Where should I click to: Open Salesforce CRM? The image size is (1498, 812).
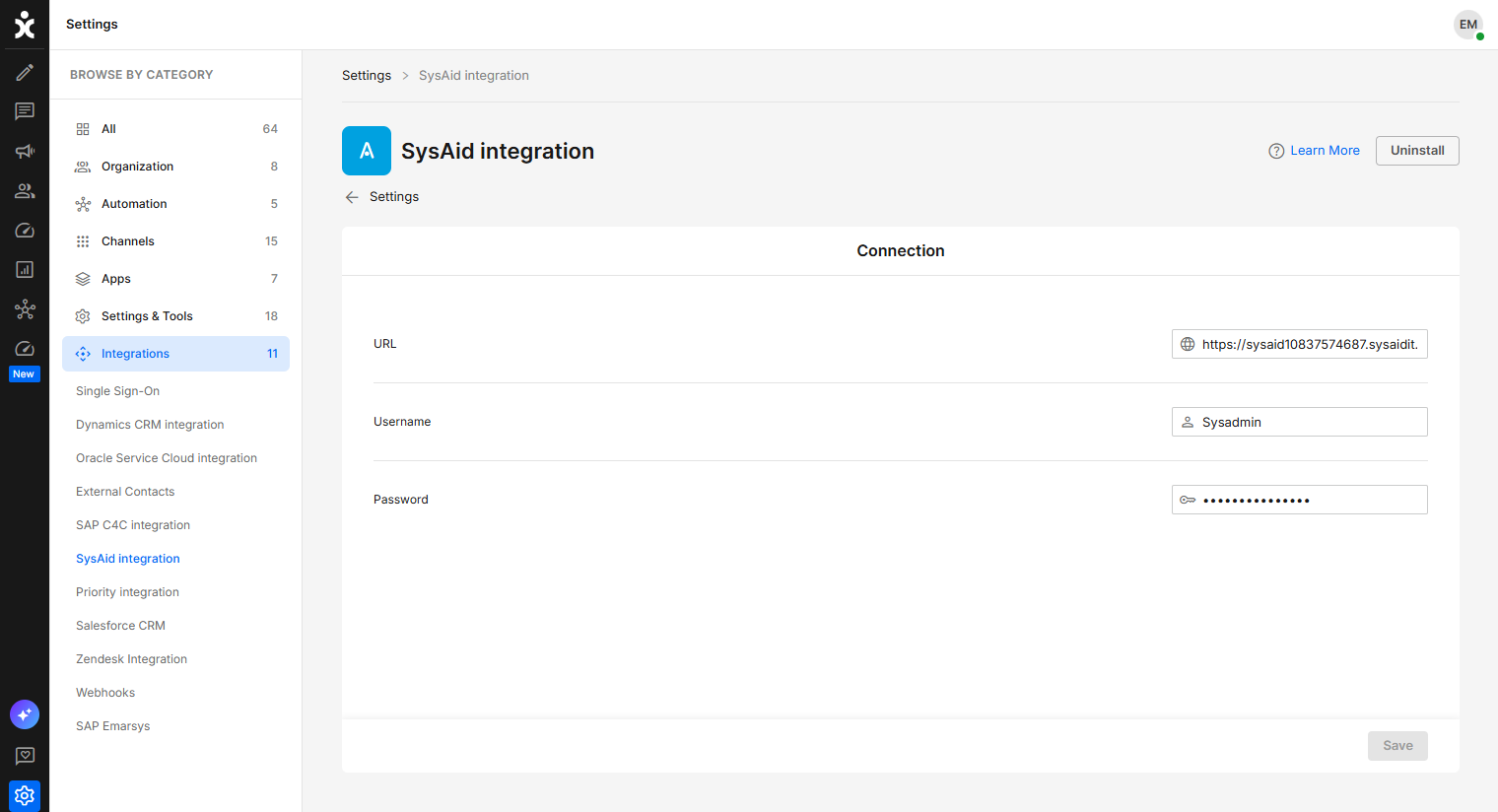120,626
